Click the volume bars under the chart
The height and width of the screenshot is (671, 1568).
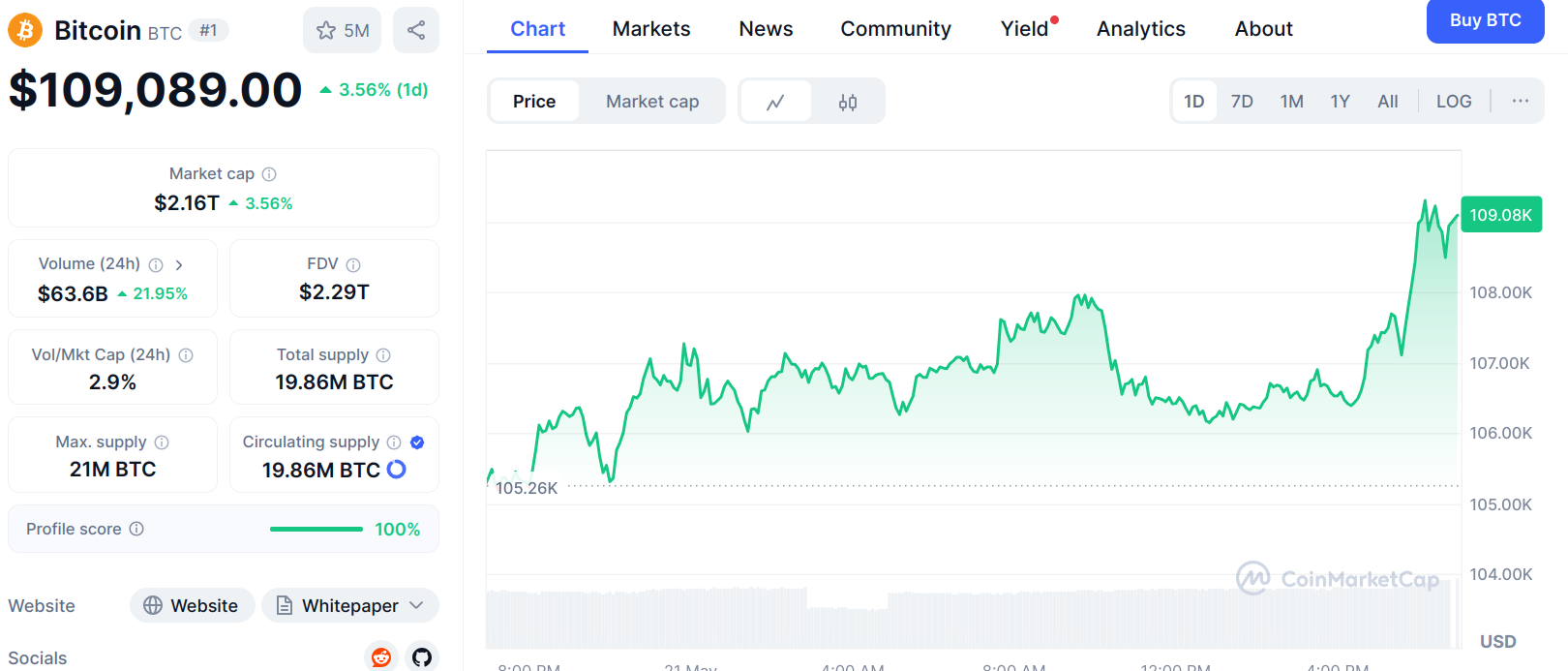(x=973, y=618)
